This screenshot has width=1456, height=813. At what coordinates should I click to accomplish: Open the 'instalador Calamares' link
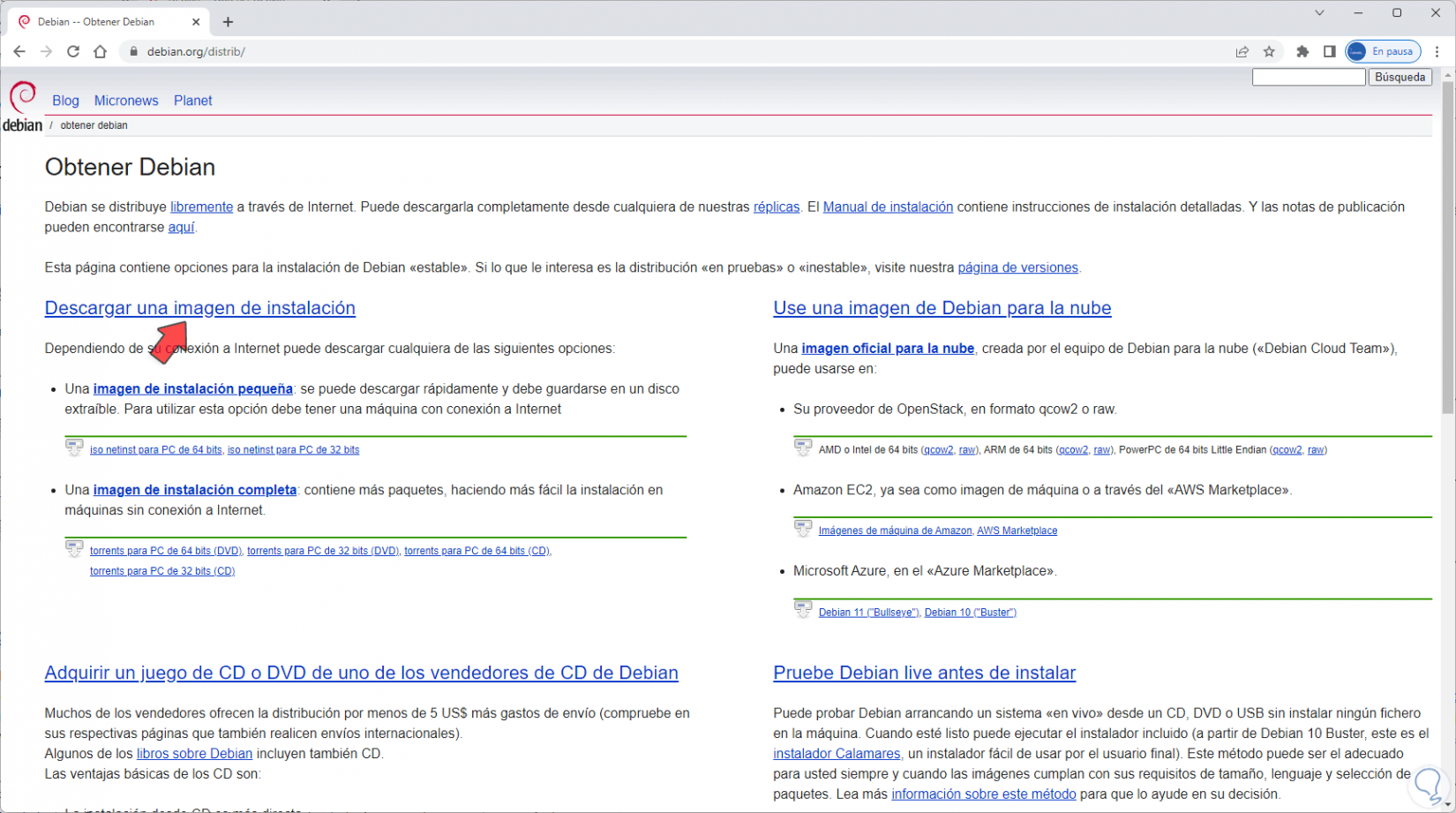[837, 754]
